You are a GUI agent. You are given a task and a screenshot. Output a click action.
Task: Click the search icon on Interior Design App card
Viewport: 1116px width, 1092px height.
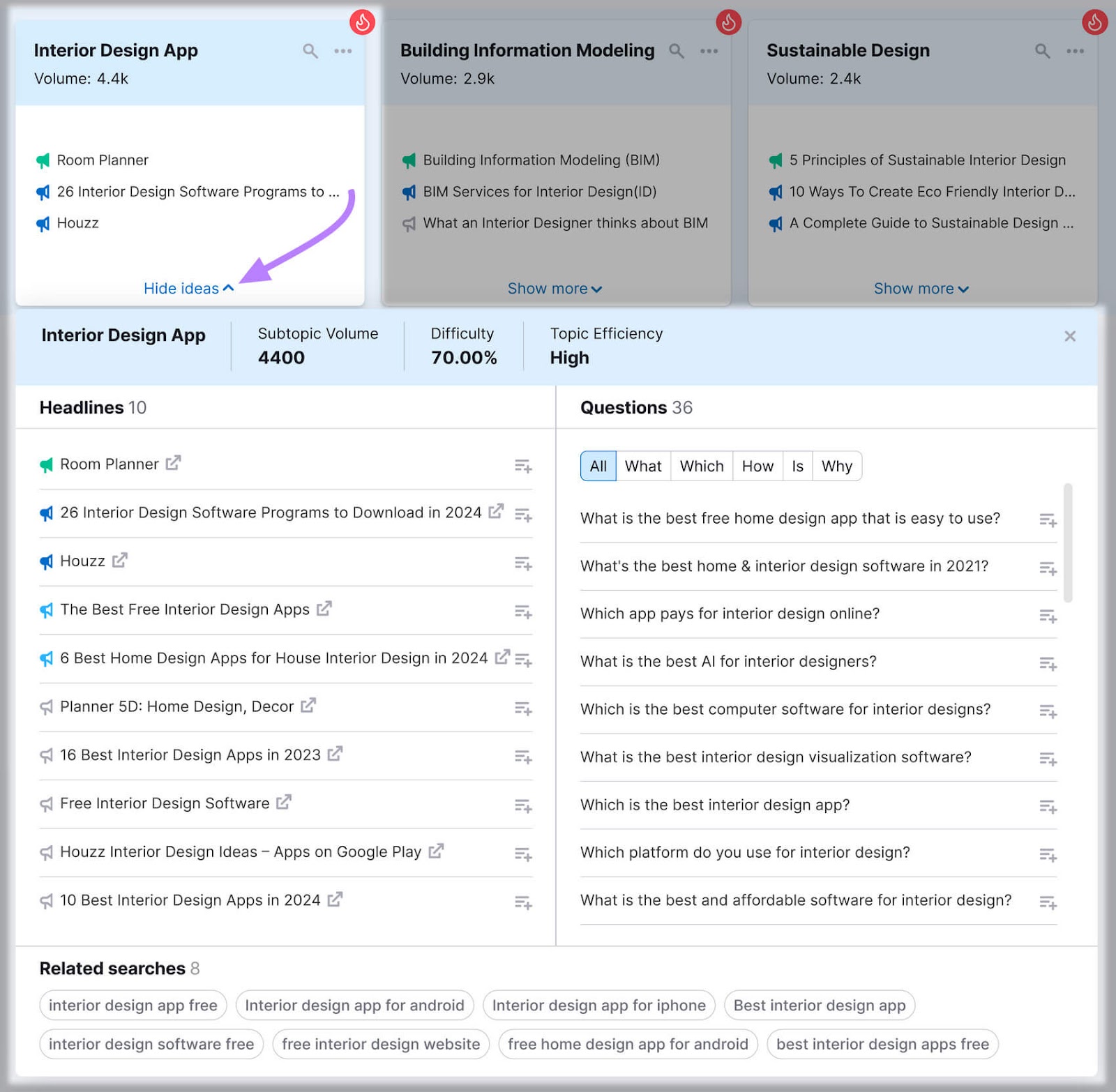tap(310, 51)
